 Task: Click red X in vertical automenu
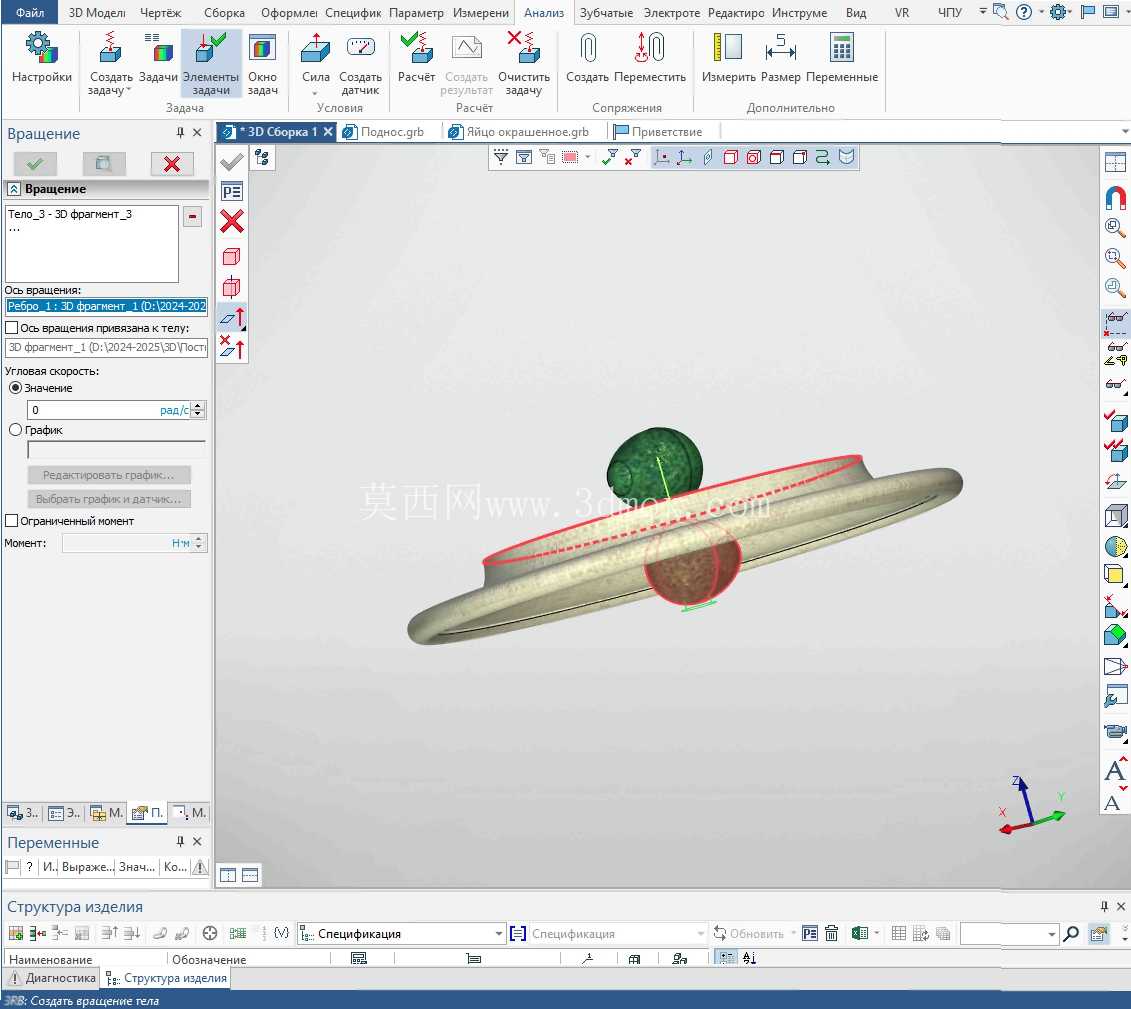tap(232, 221)
